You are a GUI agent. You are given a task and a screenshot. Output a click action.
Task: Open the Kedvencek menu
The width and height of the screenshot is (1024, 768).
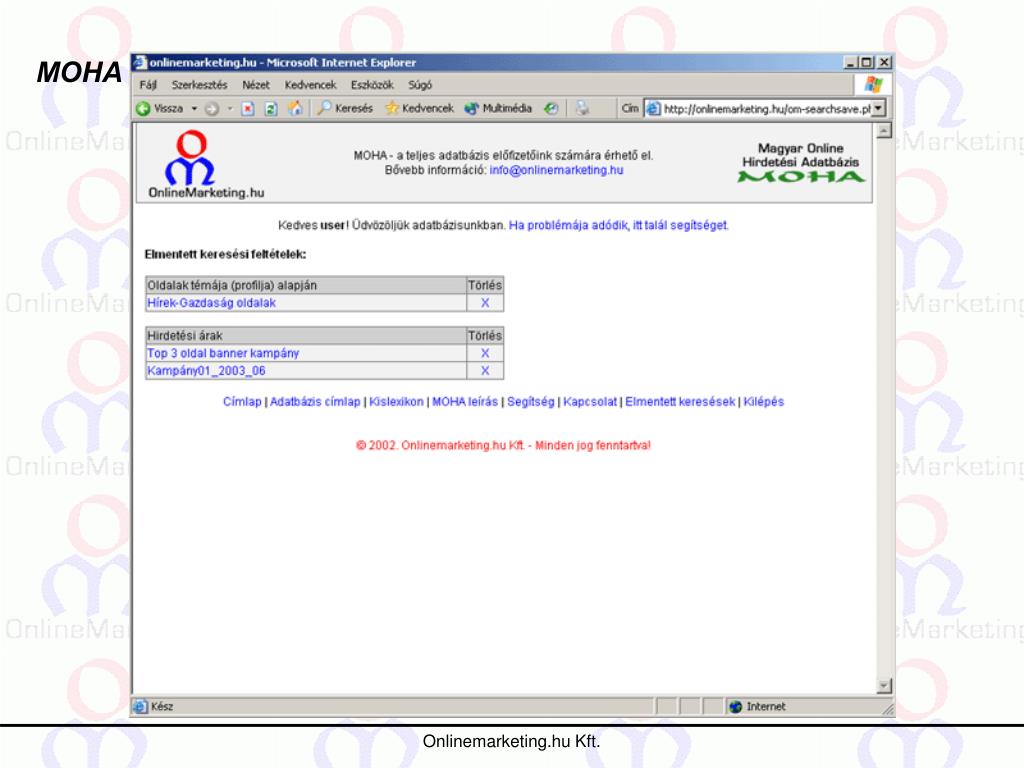[x=310, y=85]
